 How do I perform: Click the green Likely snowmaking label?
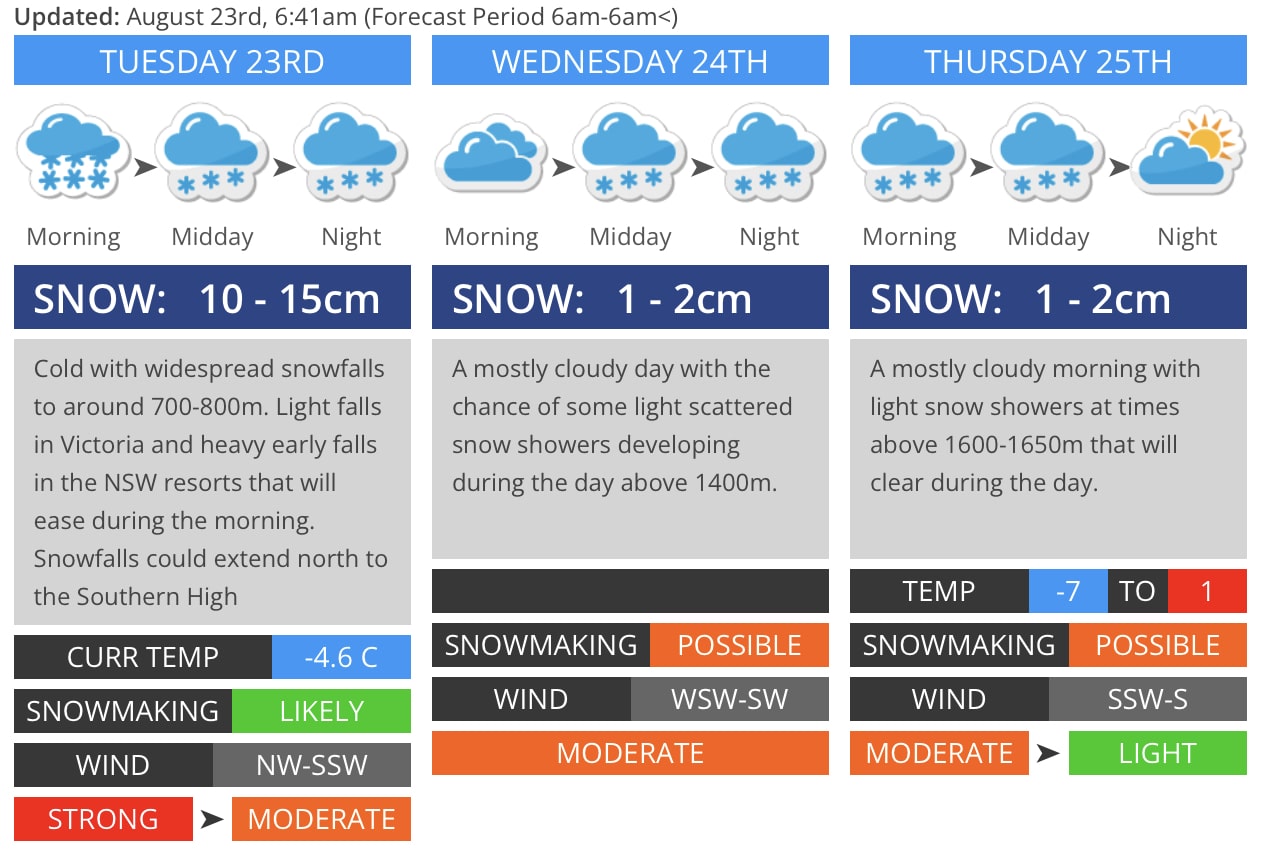point(321,711)
